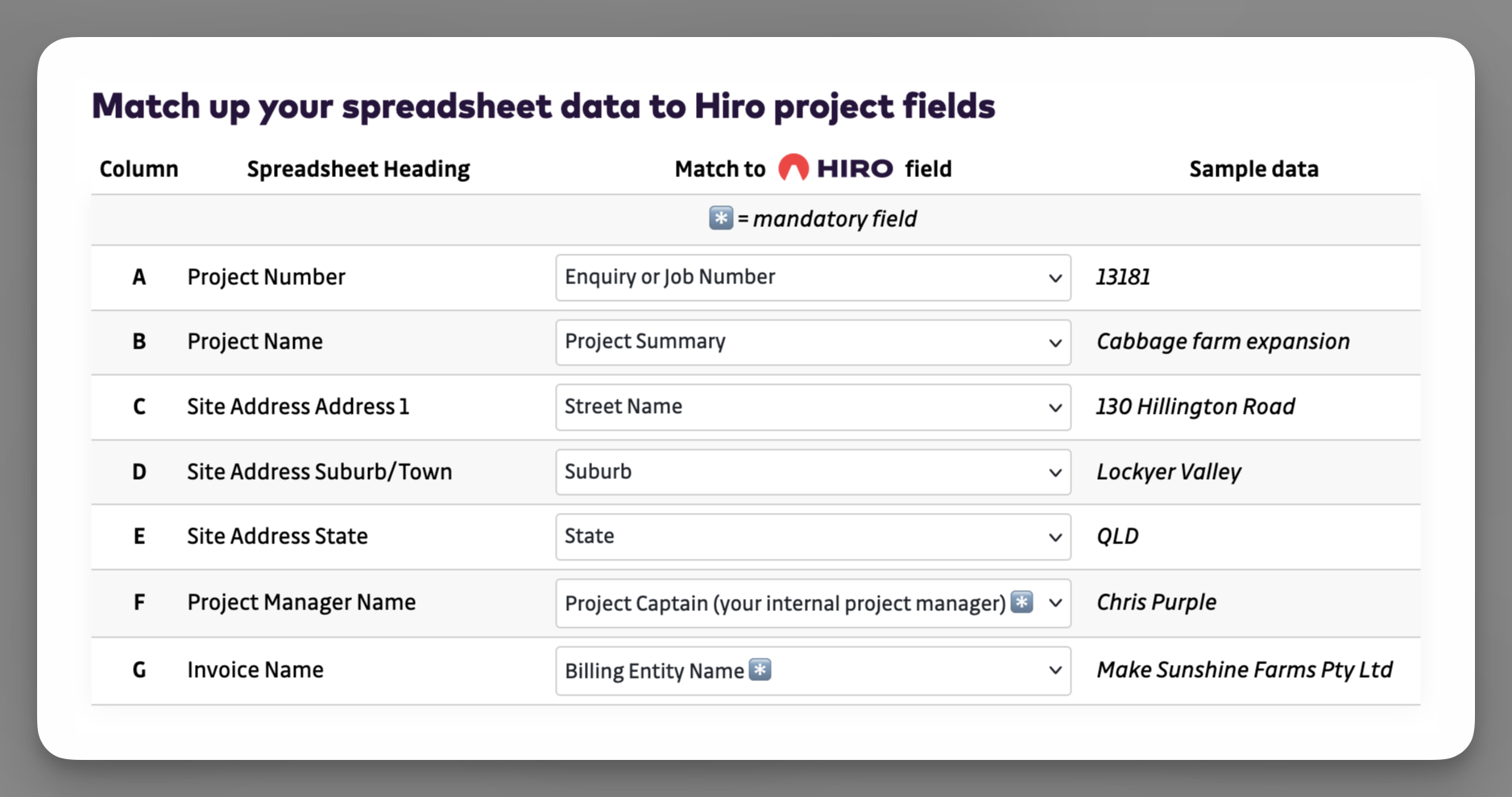Screen dimensions: 1512x797
Task: Select the row for Project Manager Name
Action: (301, 602)
